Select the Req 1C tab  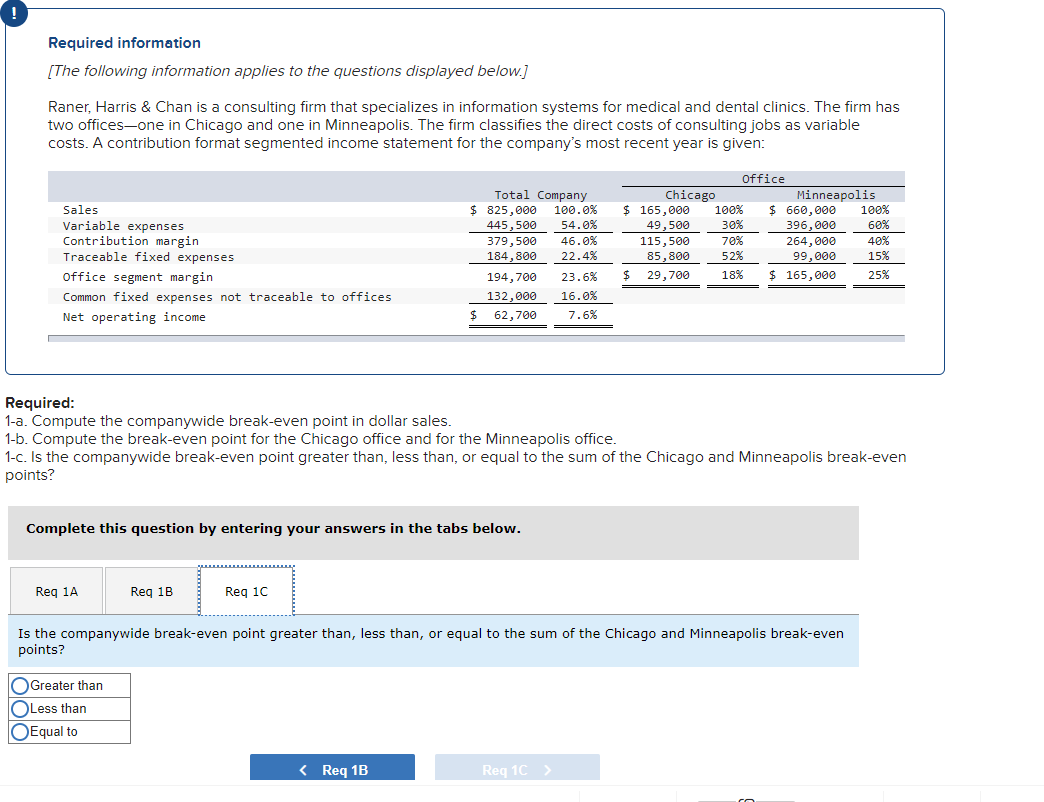pyautogui.click(x=246, y=591)
